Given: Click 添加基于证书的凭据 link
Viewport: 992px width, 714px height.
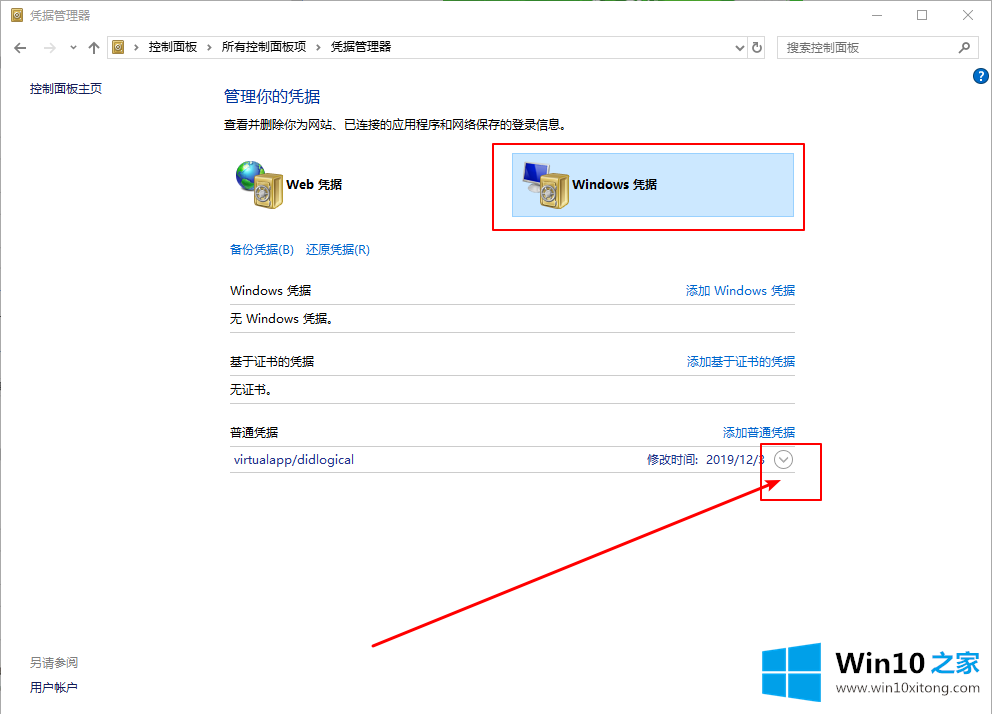Looking at the screenshot, I should point(740,362).
